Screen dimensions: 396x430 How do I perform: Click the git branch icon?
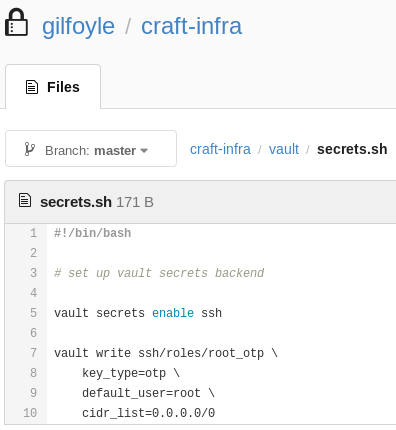click(29, 149)
